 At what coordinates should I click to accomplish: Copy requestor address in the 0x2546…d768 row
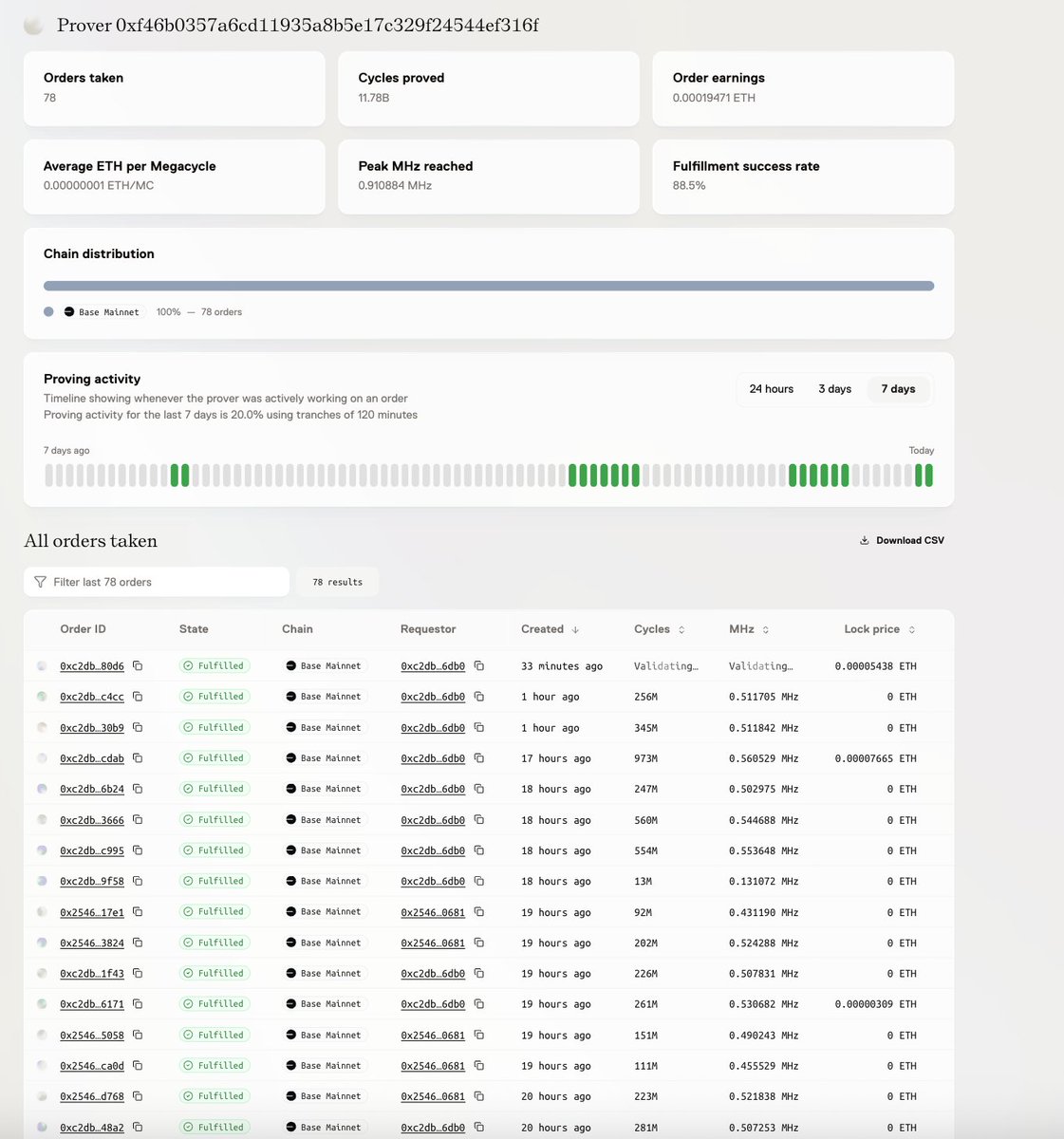point(479,1096)
